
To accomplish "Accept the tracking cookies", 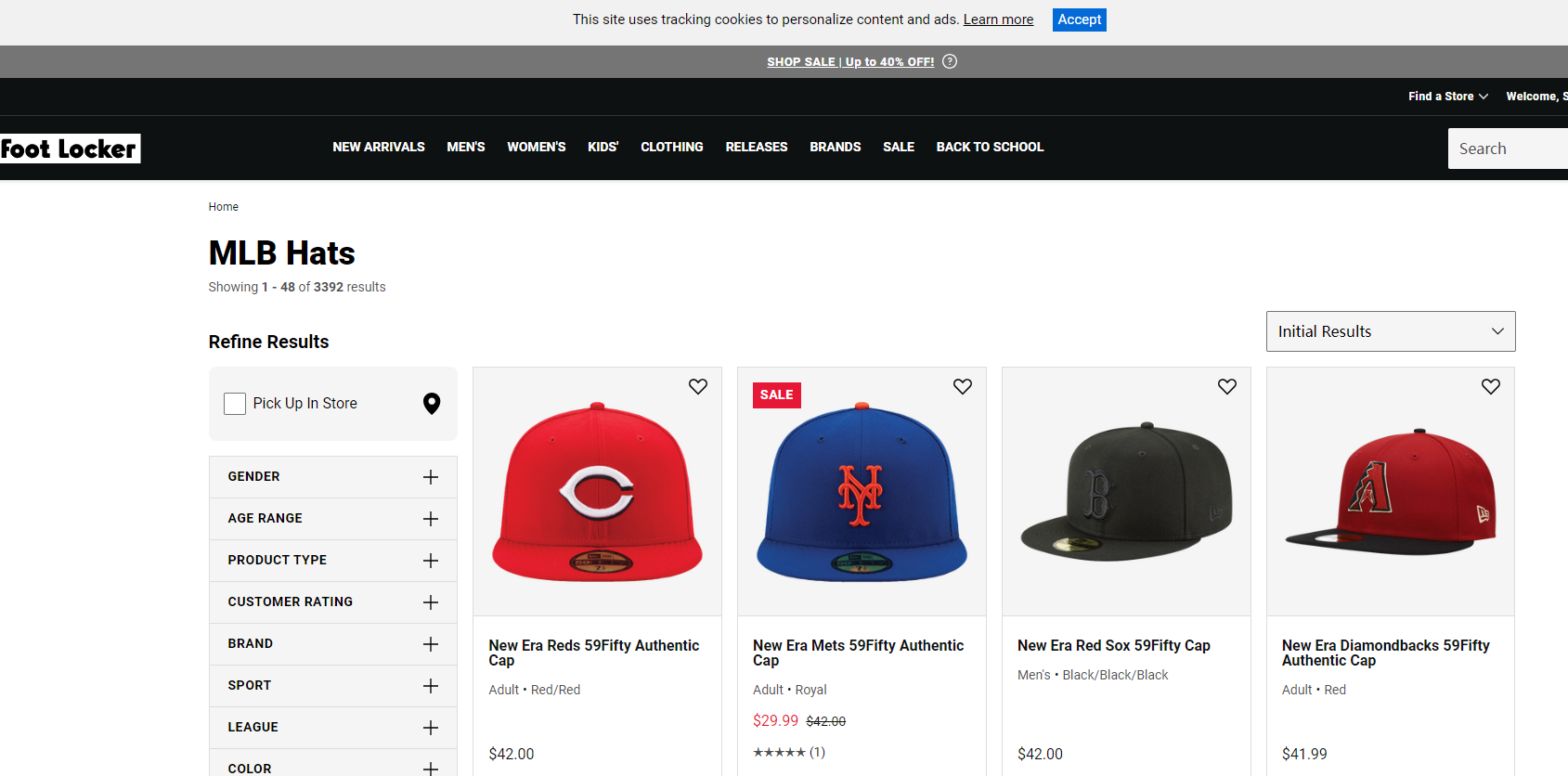I will coord(1079,19).
